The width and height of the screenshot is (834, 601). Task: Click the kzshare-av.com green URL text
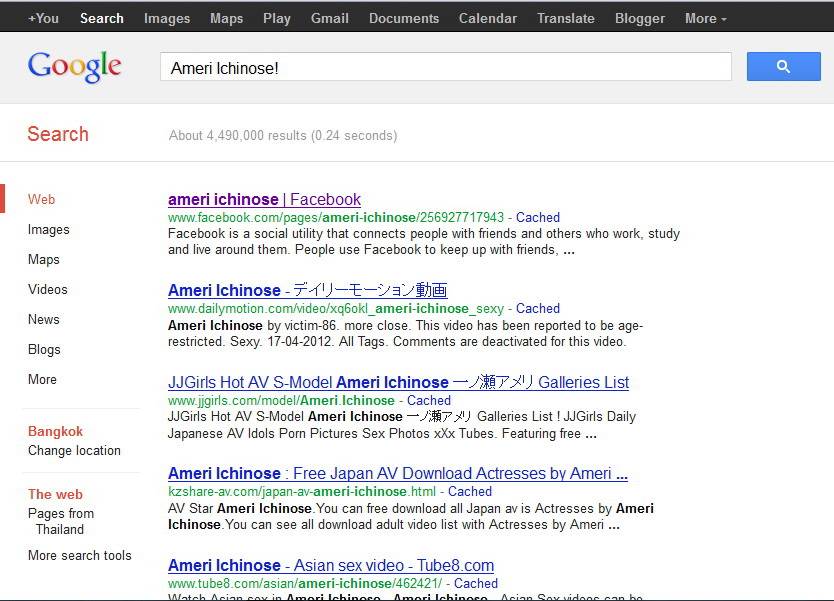(302, 491)
